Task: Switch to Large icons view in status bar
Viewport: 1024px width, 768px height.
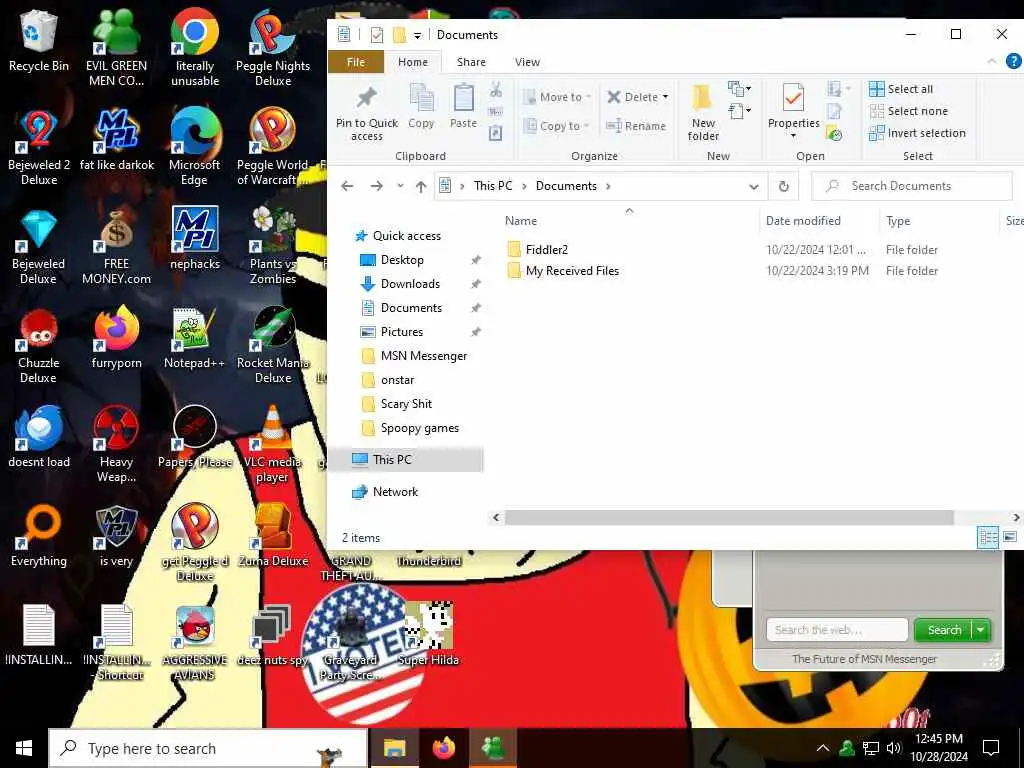Action: (x=1010, y=537)
